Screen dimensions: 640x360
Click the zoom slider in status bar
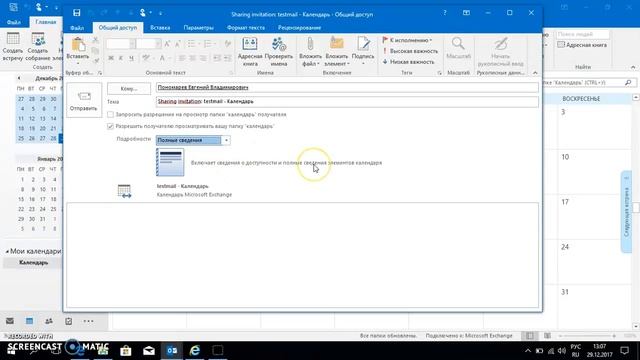(587, 336)
